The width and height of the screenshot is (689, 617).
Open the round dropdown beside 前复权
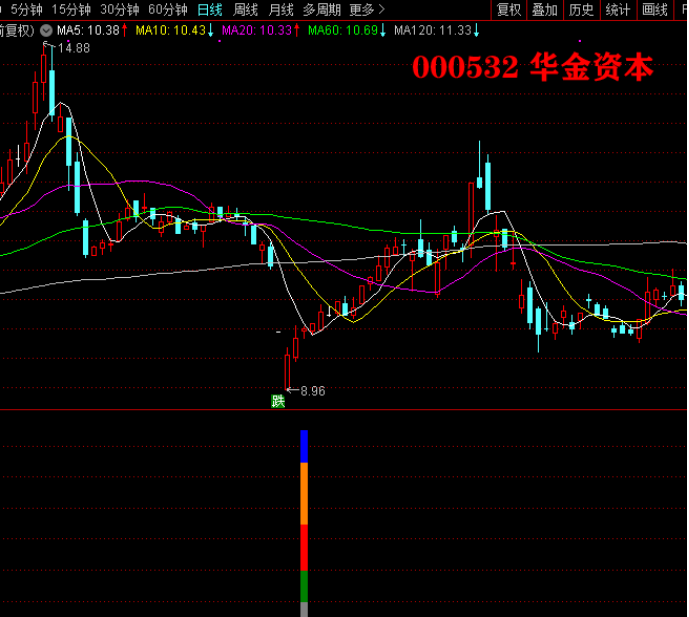pos(46,30)
